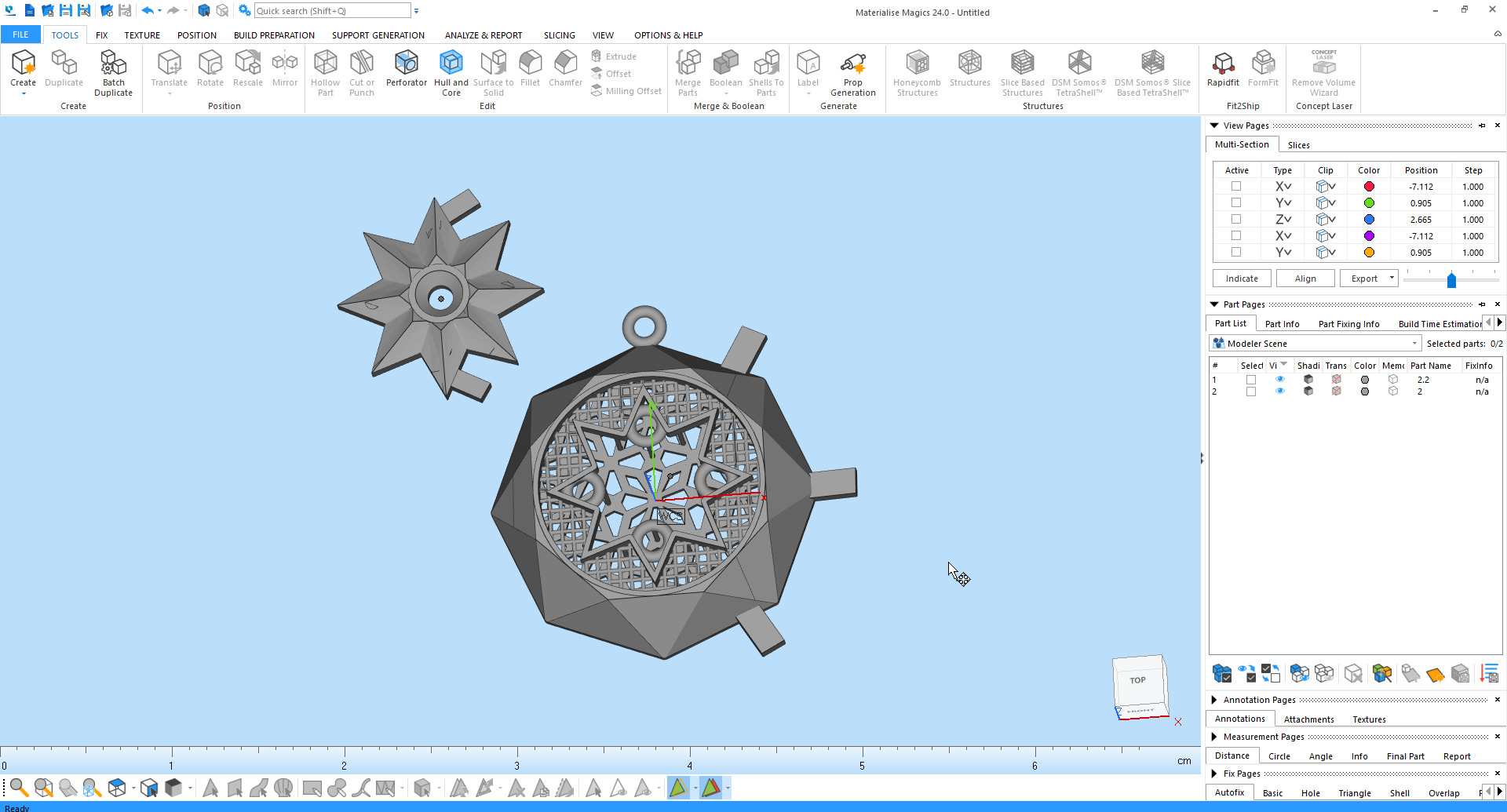The height and width of the screenshot is (812, 1507).
Task: Open the Export button dropdown arrow
Action: click(x=1392, y=278)
